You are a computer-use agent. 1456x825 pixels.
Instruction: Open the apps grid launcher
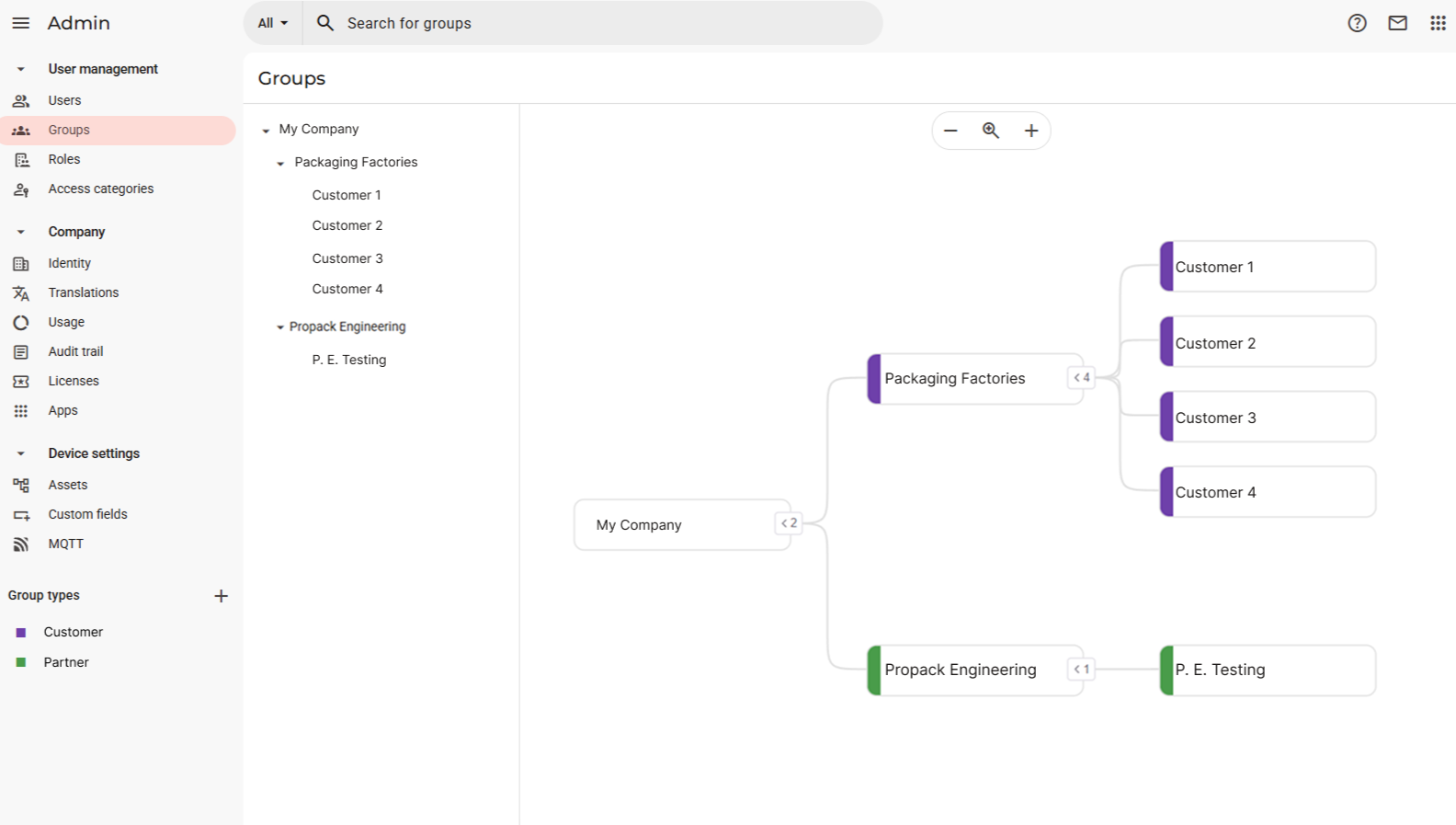click(x=1438, y=23)
